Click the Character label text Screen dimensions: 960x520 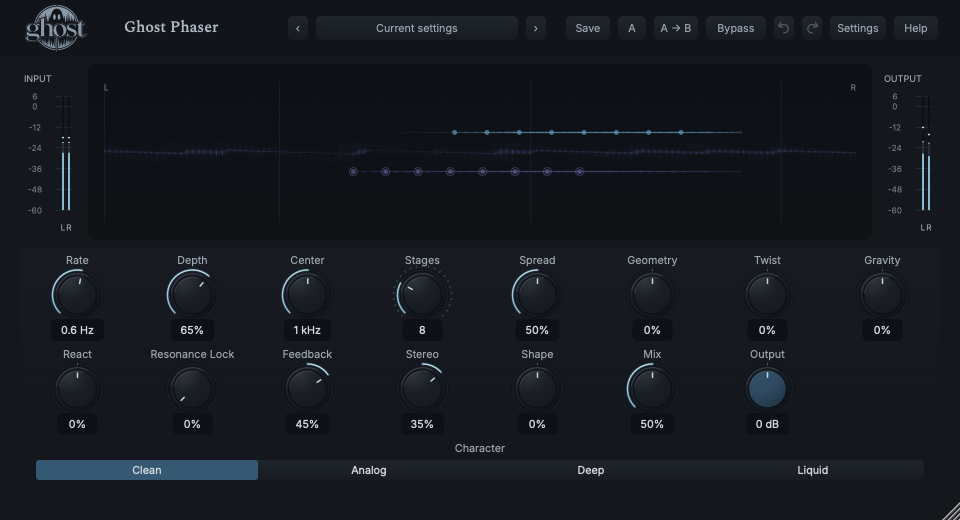tap(480, 448)
